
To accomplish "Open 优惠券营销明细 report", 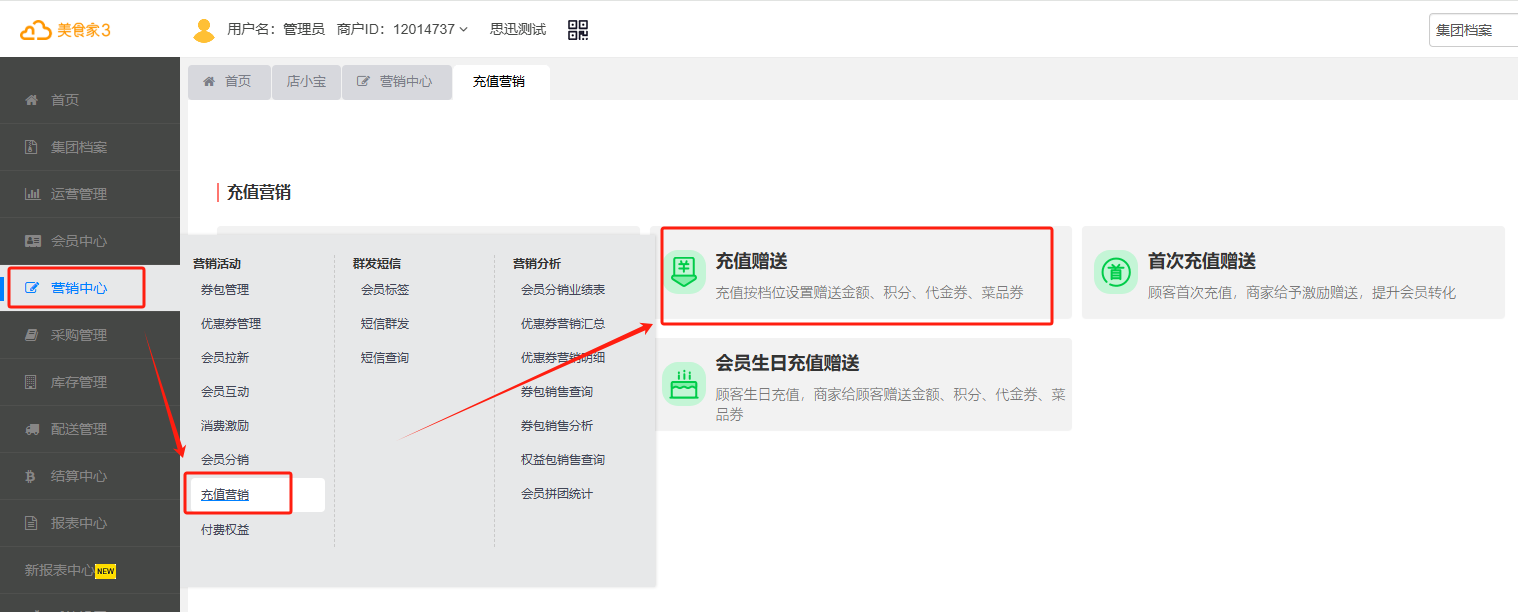I will click(563, 358).
